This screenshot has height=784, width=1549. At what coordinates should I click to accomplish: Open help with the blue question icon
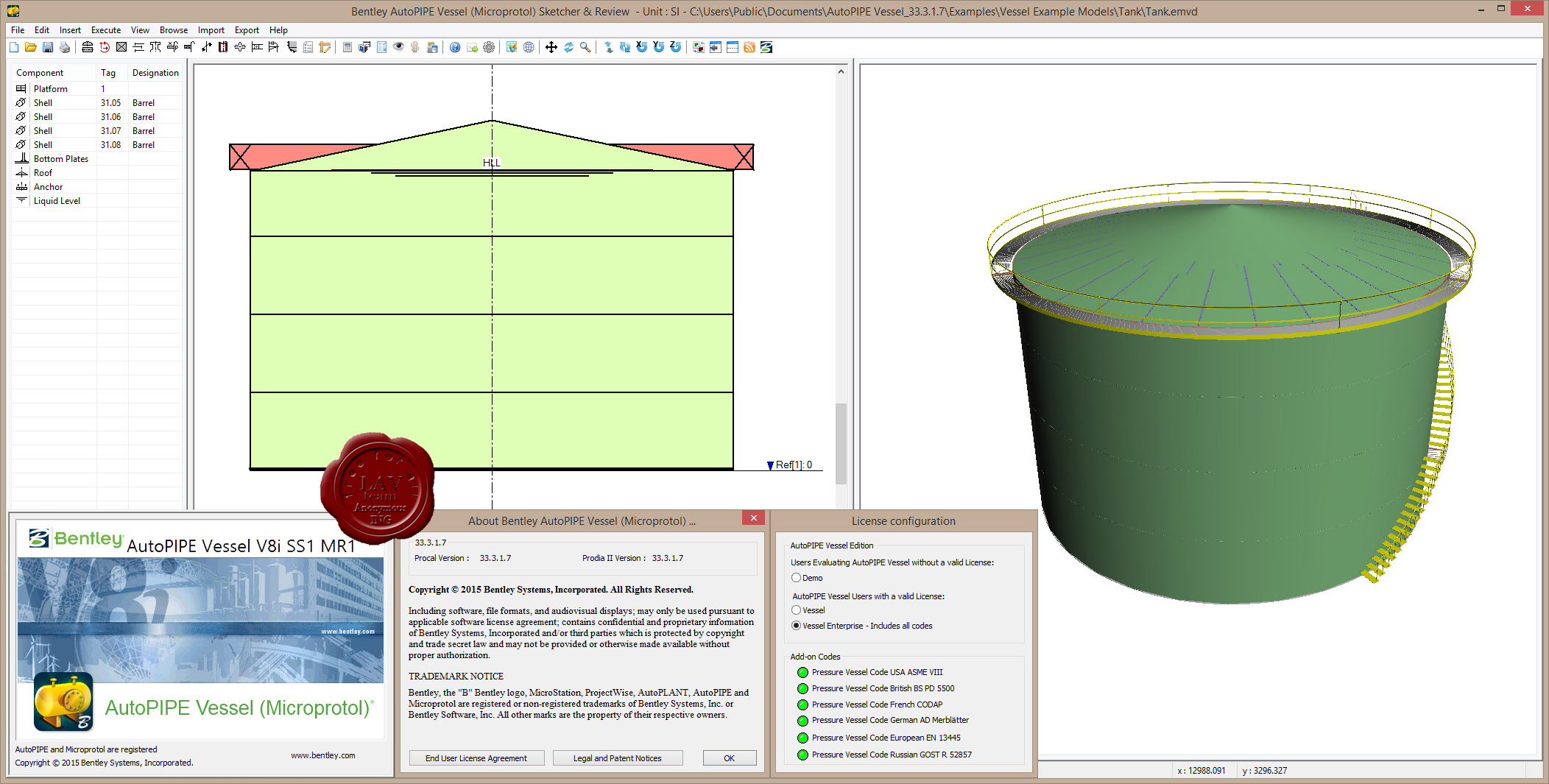(x=455, y=47)
